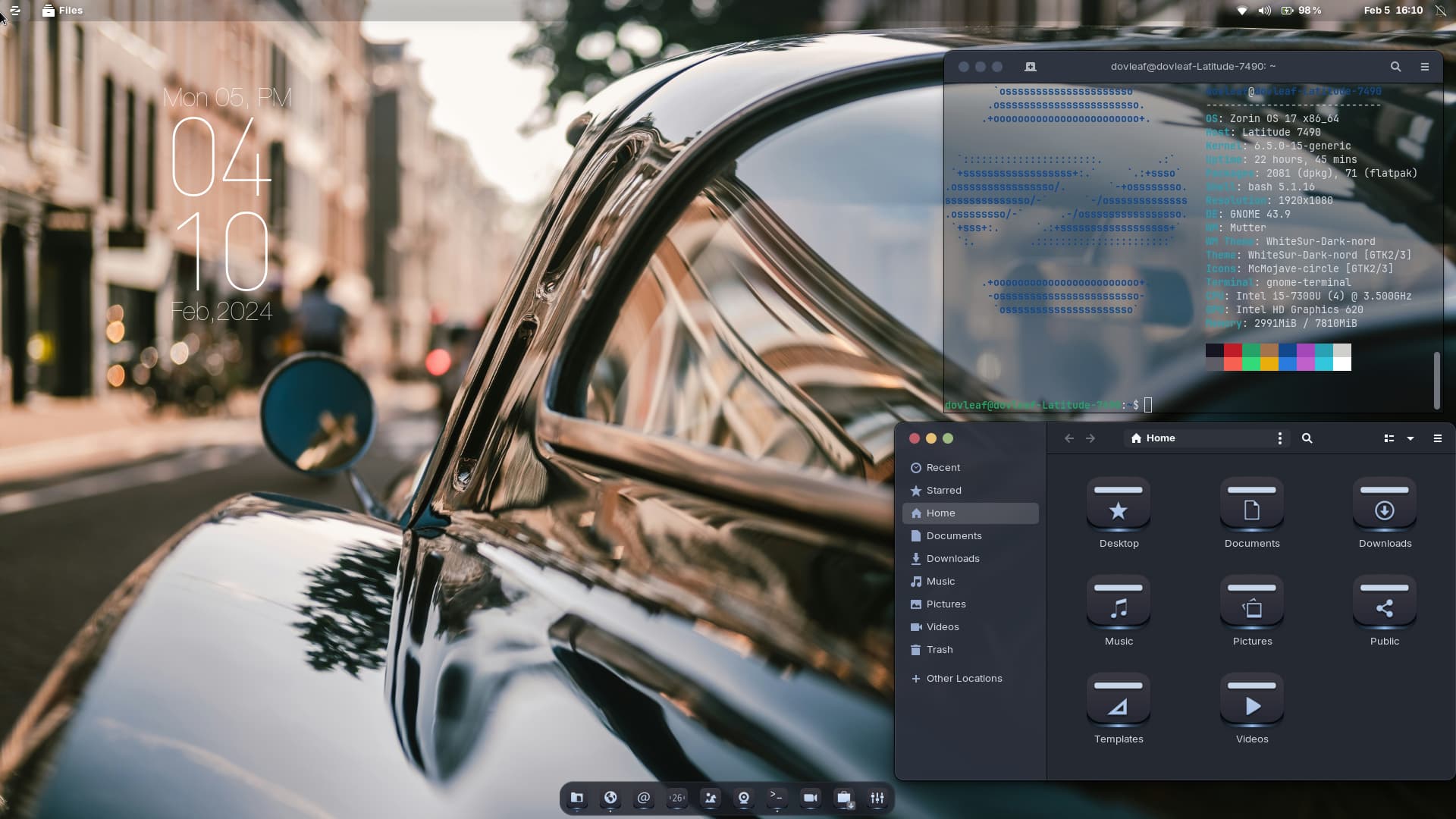Image resolution: width=1456 pixels, height=819 pixels.
Task: Open the calendar app showing 26 in dock
Action: pos(677,798)
